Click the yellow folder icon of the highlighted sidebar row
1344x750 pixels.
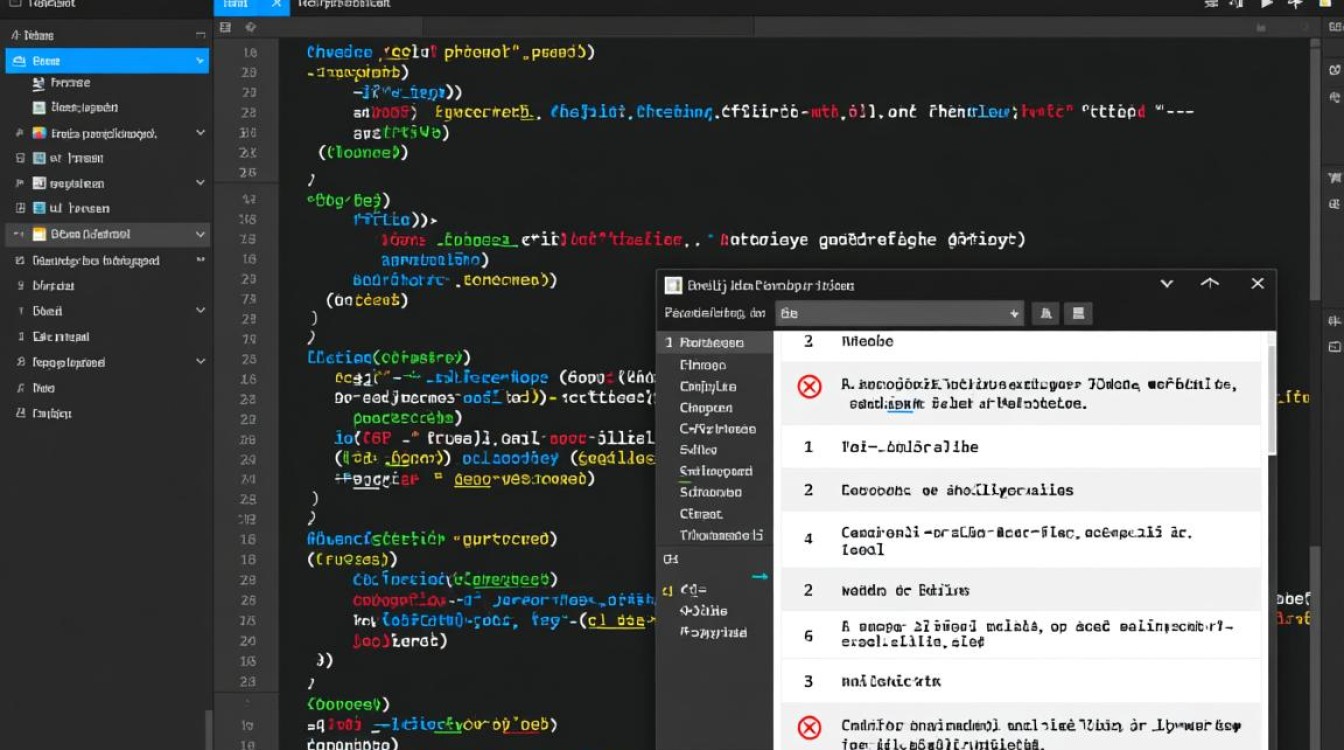[40, 234]
